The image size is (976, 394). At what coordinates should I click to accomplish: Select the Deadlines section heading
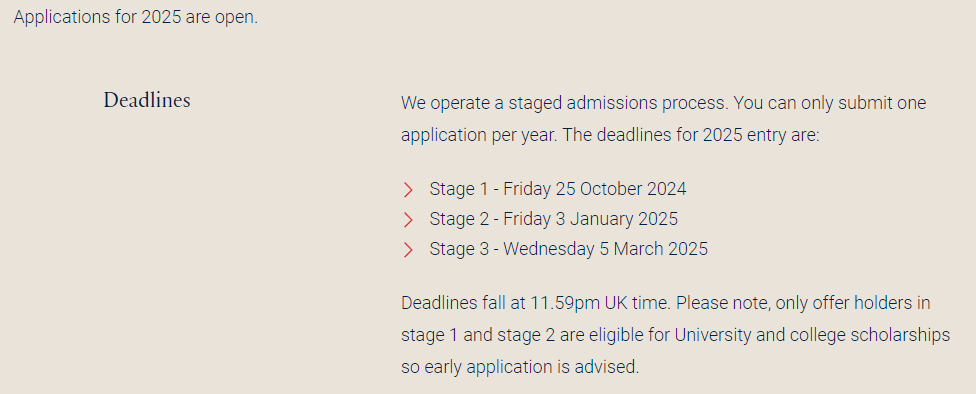pyautogui.click(x=147, y=100)
